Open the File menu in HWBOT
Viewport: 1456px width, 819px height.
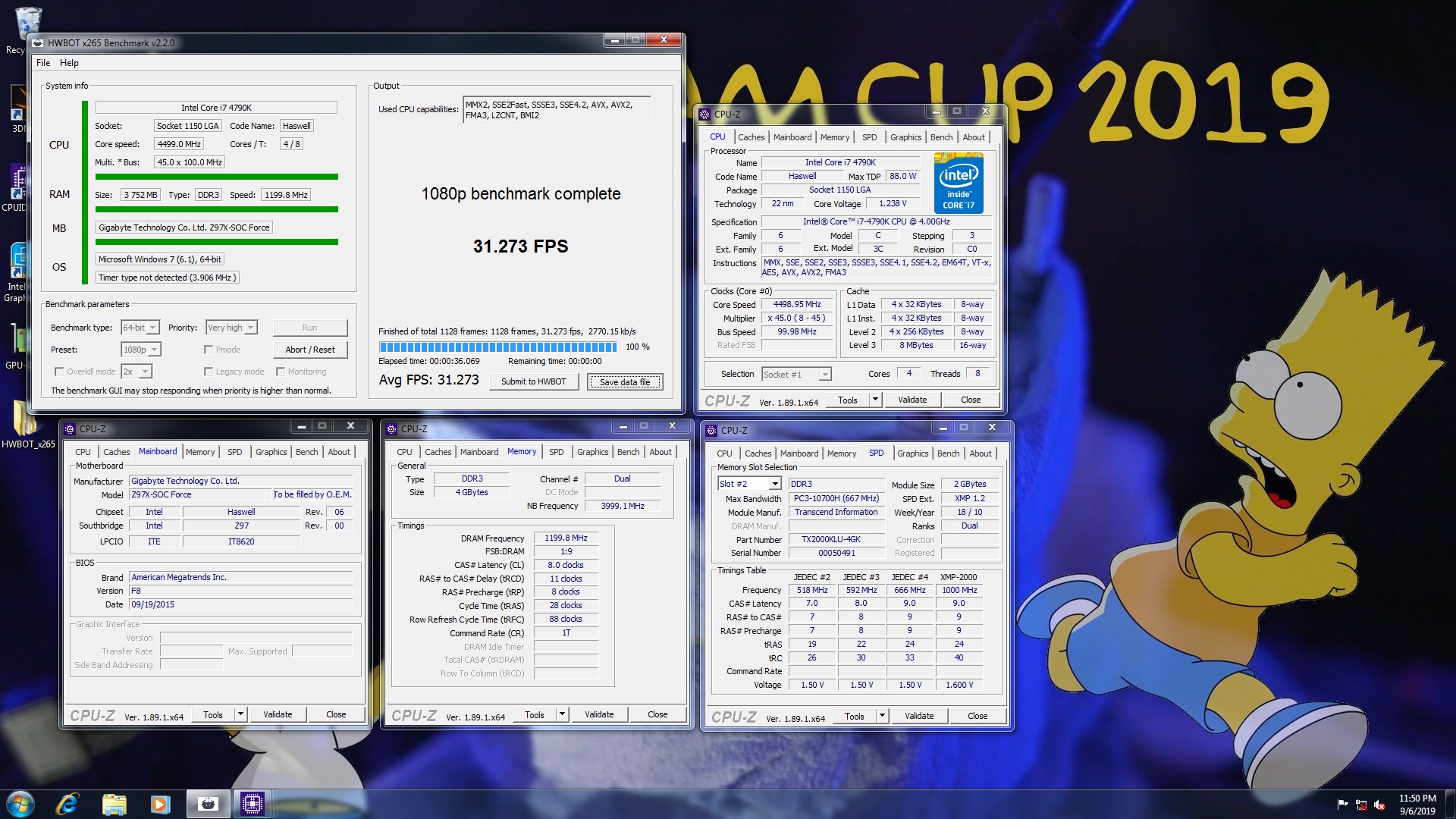tap(43, 63)
